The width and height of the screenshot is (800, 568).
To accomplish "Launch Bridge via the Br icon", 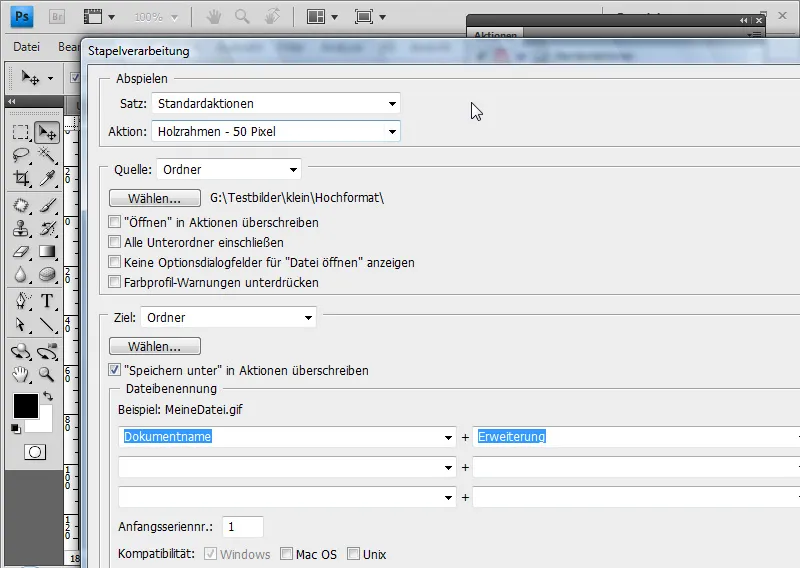I will tap(57, 17).
